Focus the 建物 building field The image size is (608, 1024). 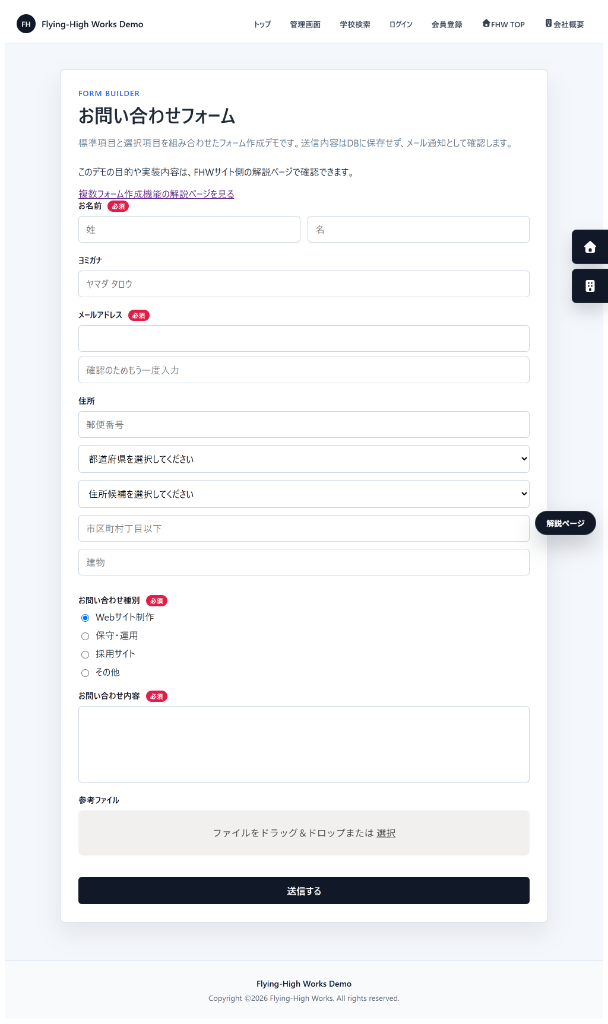pyautogui.click(x=304, y=562)
